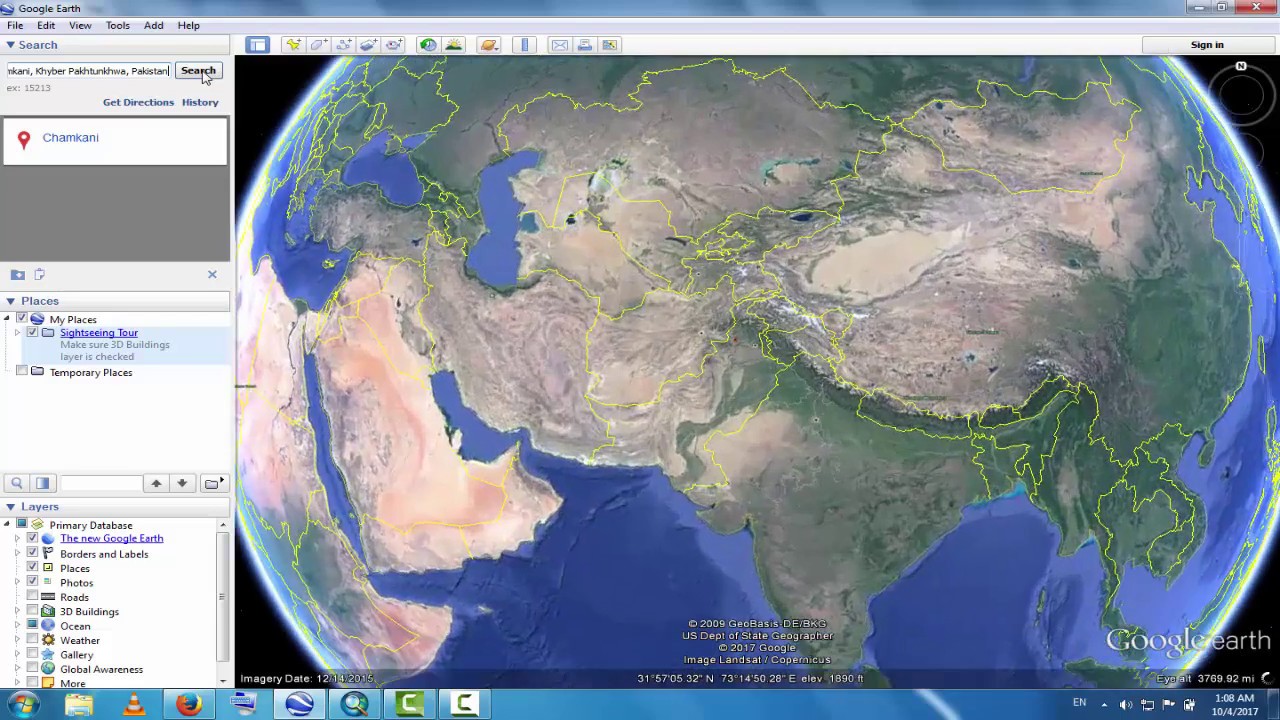1280x720 pixels.
Task: Toggle Borders and Labels layer checkbox
Action: tap(32, 554)
